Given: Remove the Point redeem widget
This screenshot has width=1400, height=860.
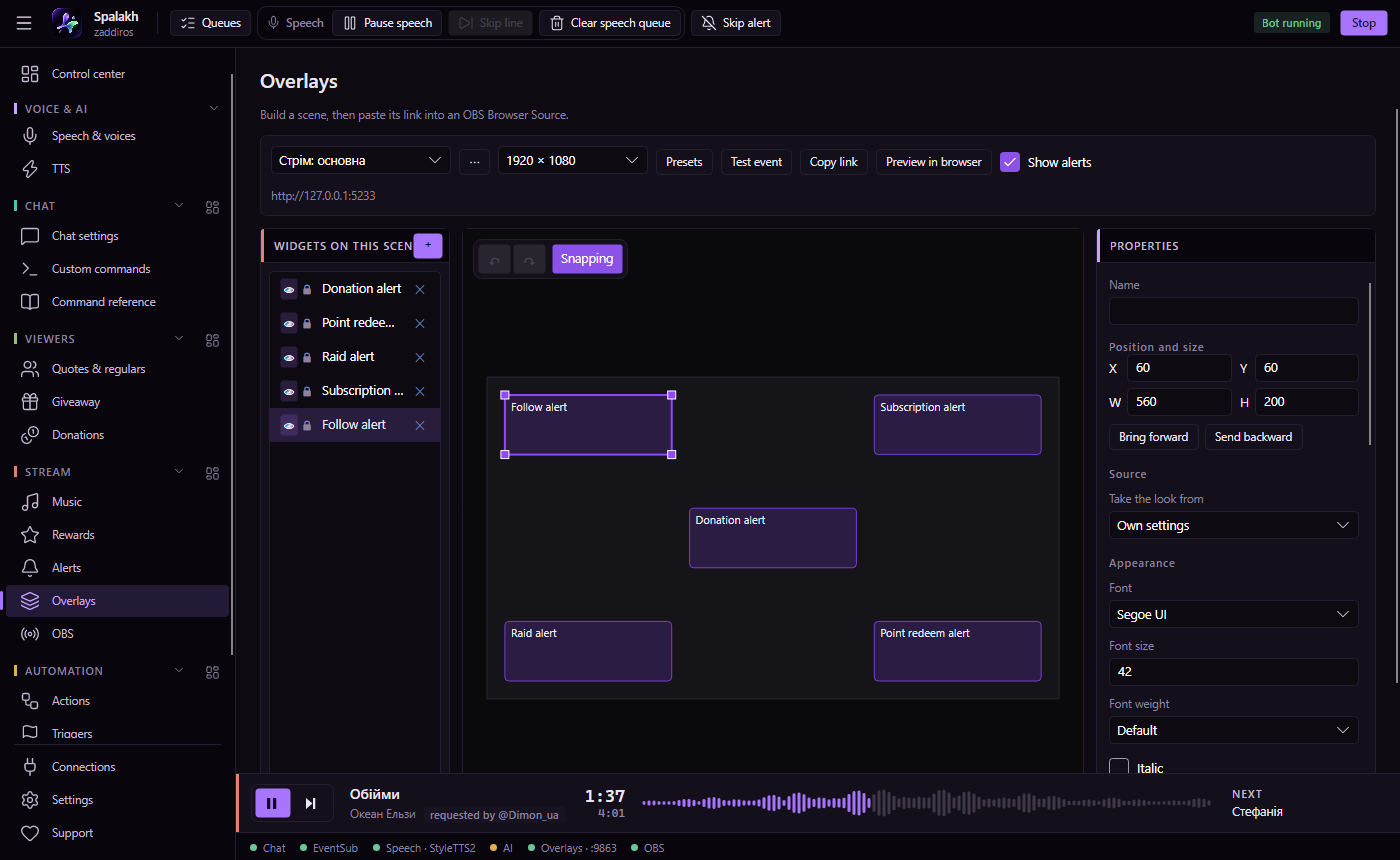Looking at the screenshot, I should pyautogui.click(x=420, y=323).
